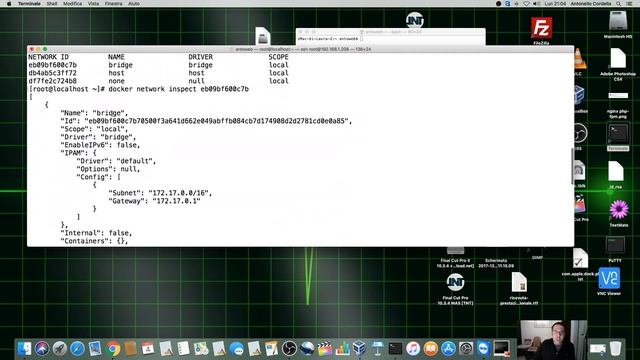This screenshot has height=360, width=640.
Task: Open the Macintosh HD drive icon
Action: coord(618,22)
